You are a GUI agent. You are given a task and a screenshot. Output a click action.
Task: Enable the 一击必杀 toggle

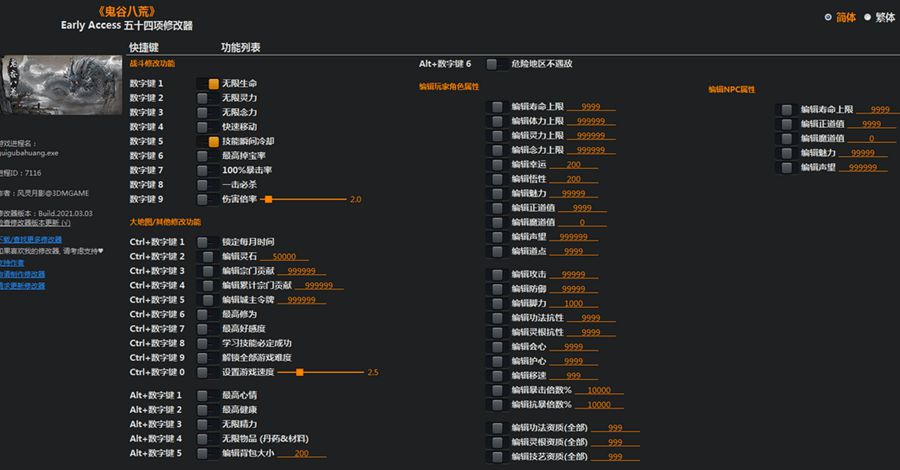click(203, 185)
